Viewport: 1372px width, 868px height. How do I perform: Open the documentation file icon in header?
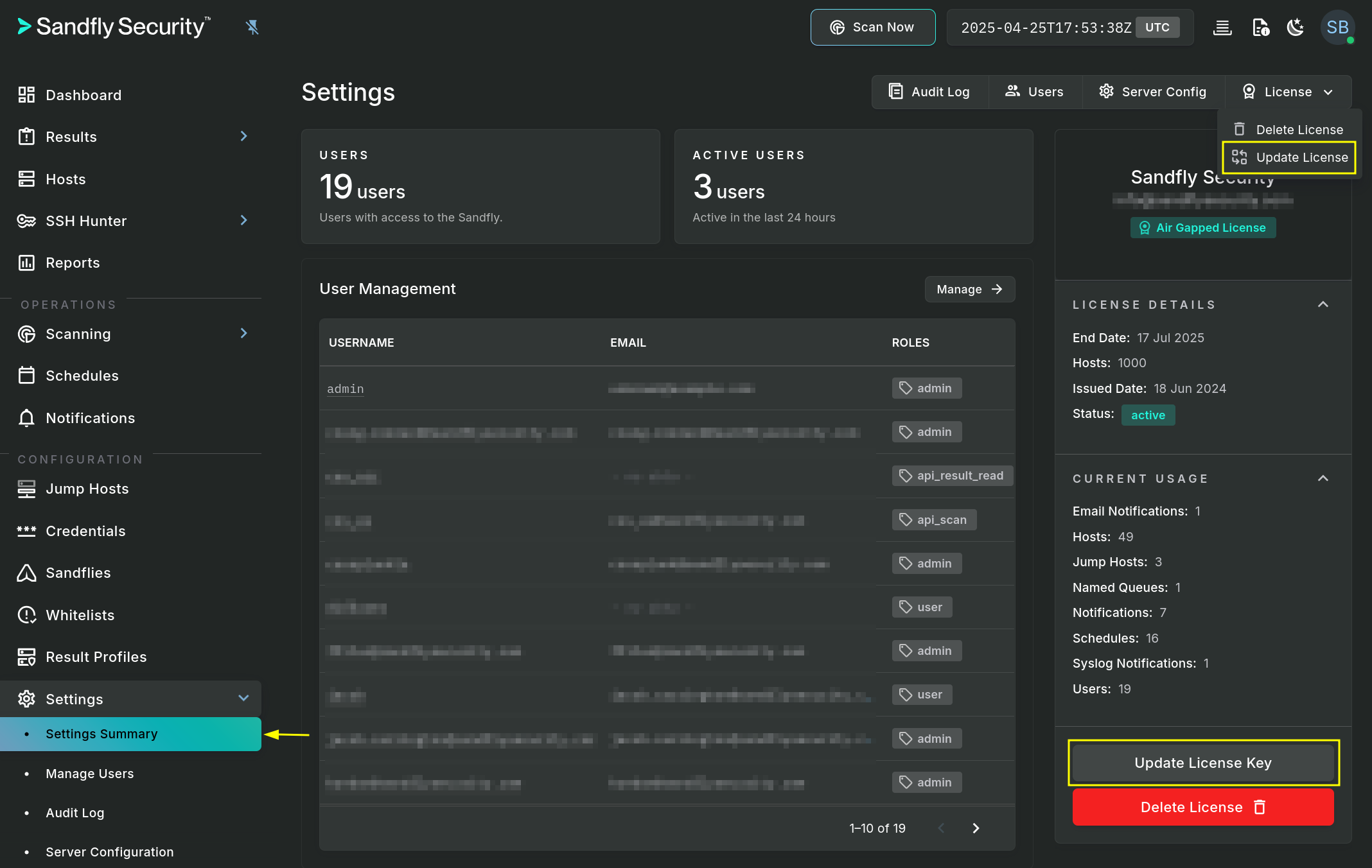tap(1260, 28)
